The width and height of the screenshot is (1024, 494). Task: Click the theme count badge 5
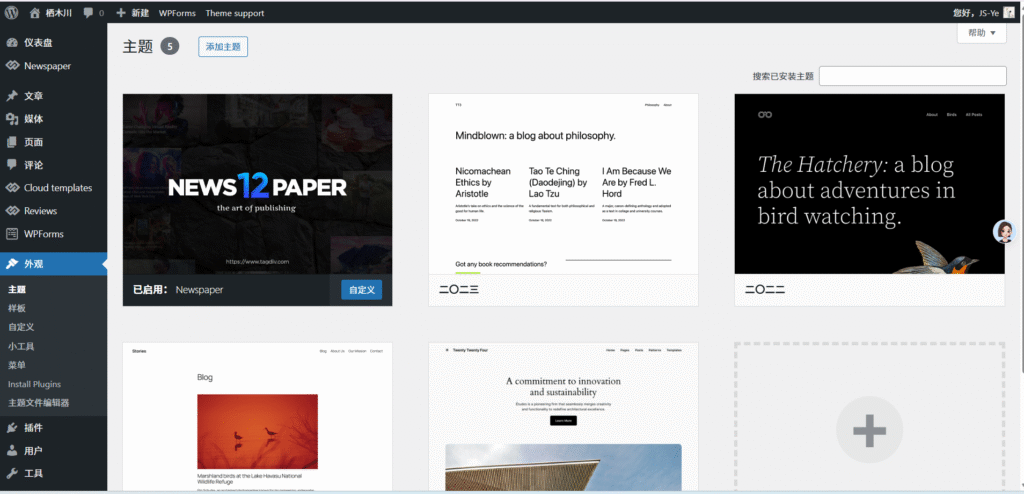(x=170, y=46)
